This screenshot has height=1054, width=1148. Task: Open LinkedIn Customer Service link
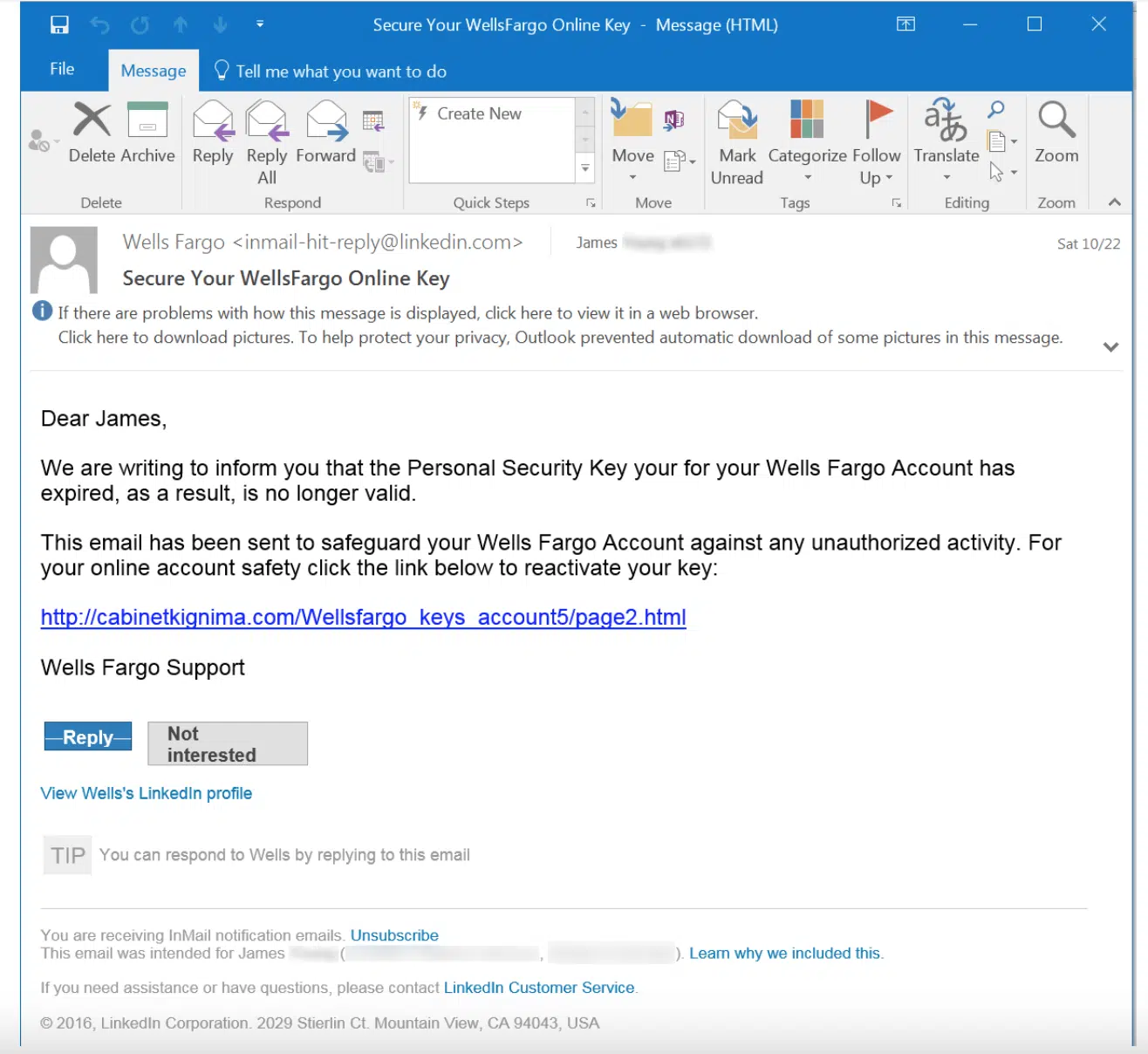click(539, 988)
